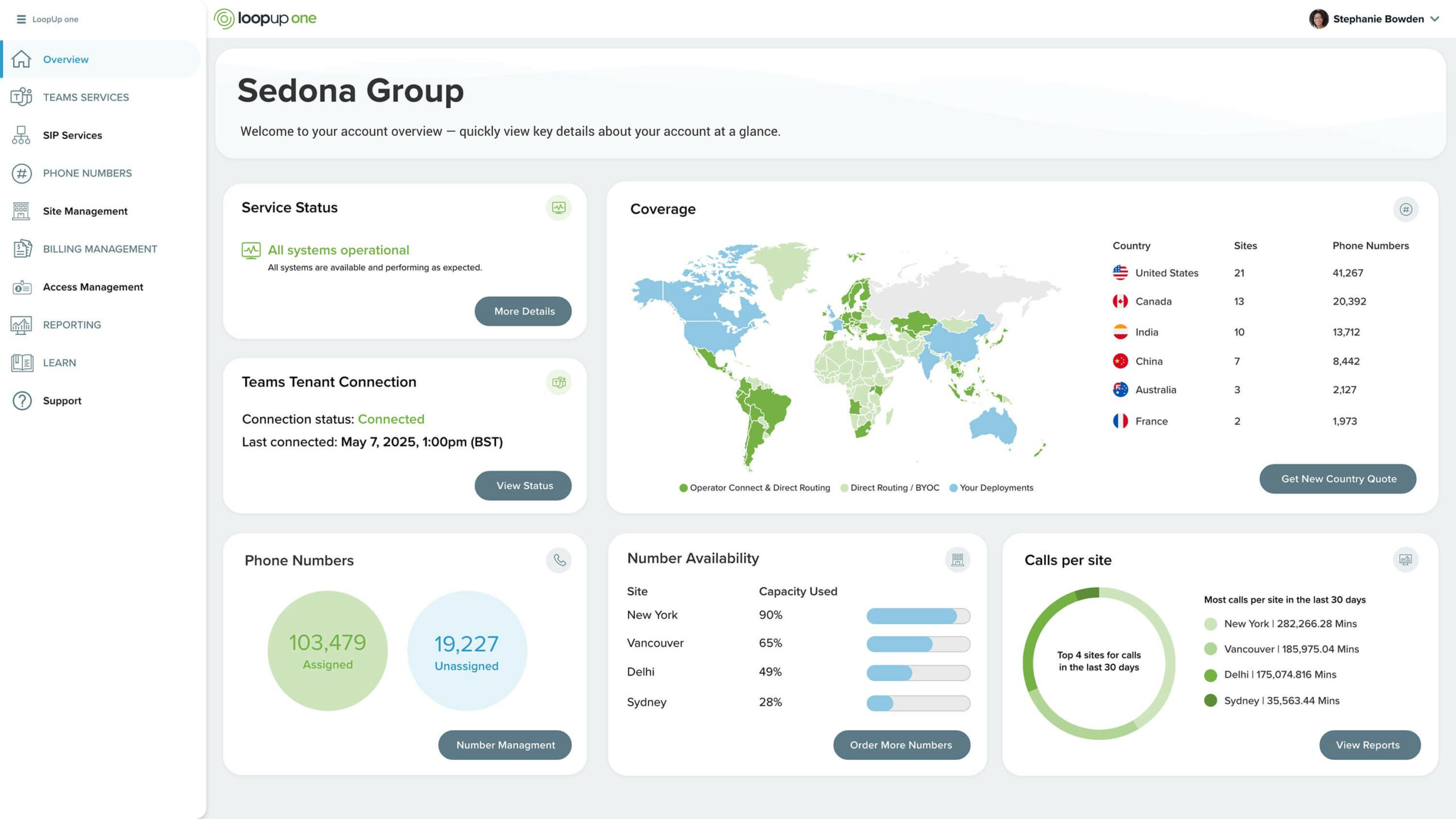Click Number Availability card building icon
The width and height of the screenshot is (1456, 819).
coord(958,560)
